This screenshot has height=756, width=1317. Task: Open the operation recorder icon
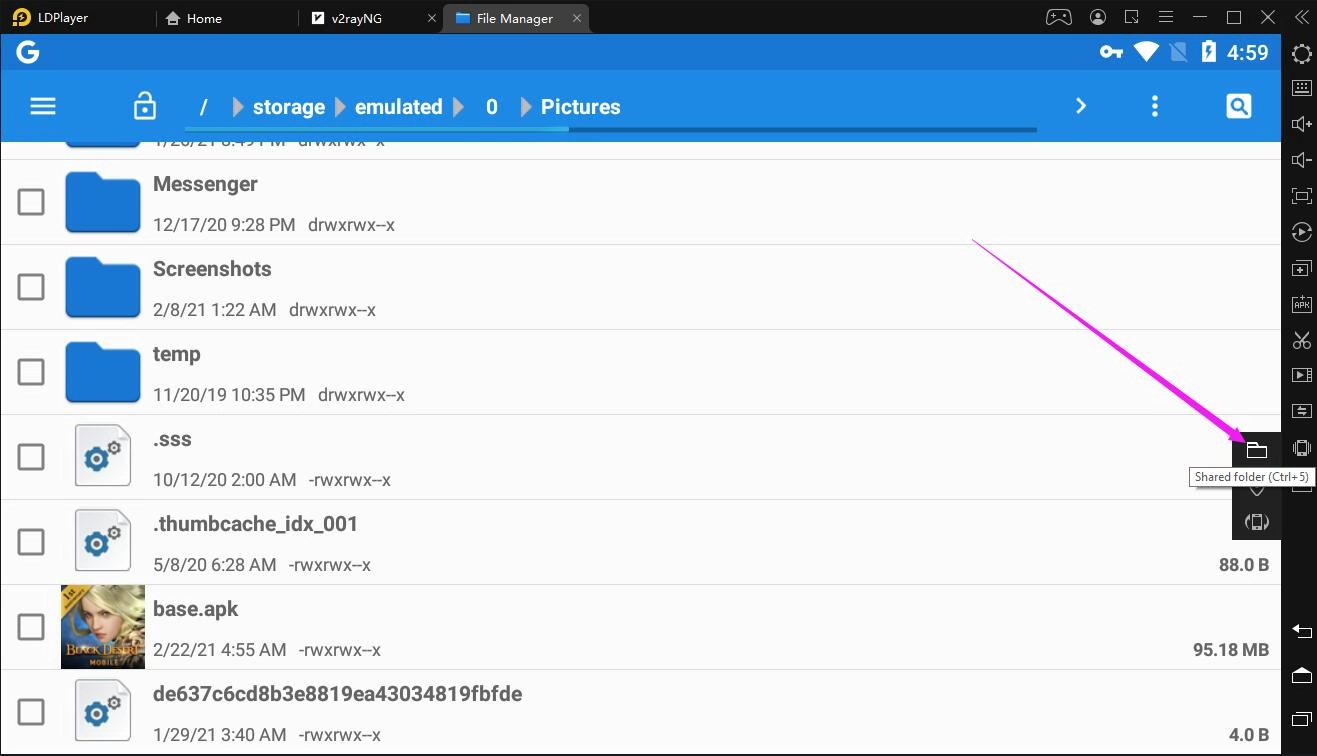point(1301,232)
